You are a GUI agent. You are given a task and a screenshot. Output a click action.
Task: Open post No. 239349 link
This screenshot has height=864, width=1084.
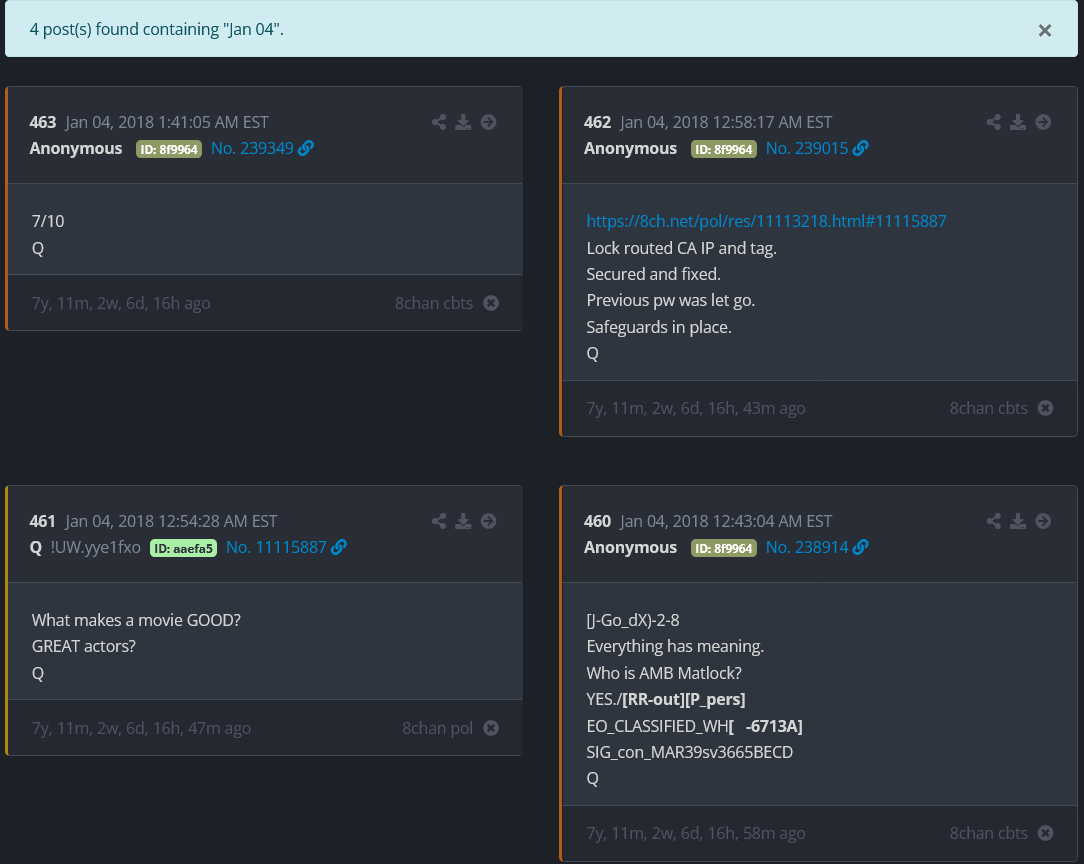(x=262, y=148)
